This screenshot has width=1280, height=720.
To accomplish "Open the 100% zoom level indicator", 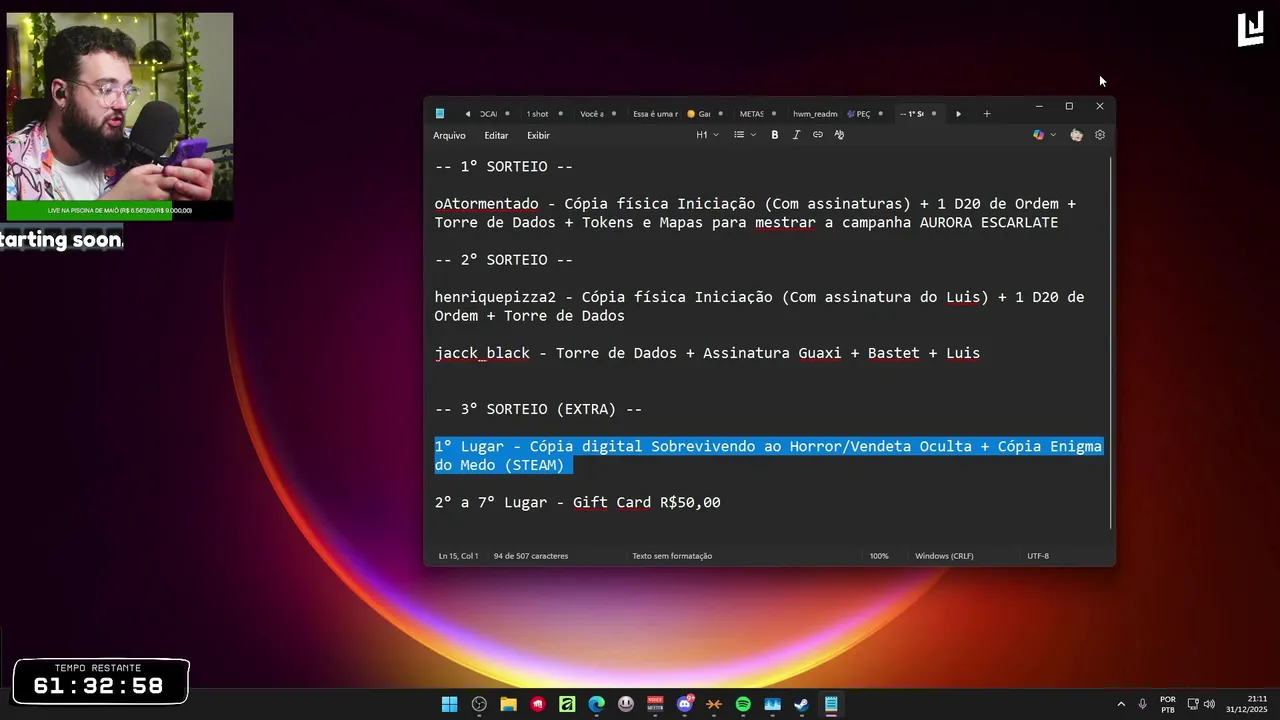I will pyautogui.click(x=879, y=556).
